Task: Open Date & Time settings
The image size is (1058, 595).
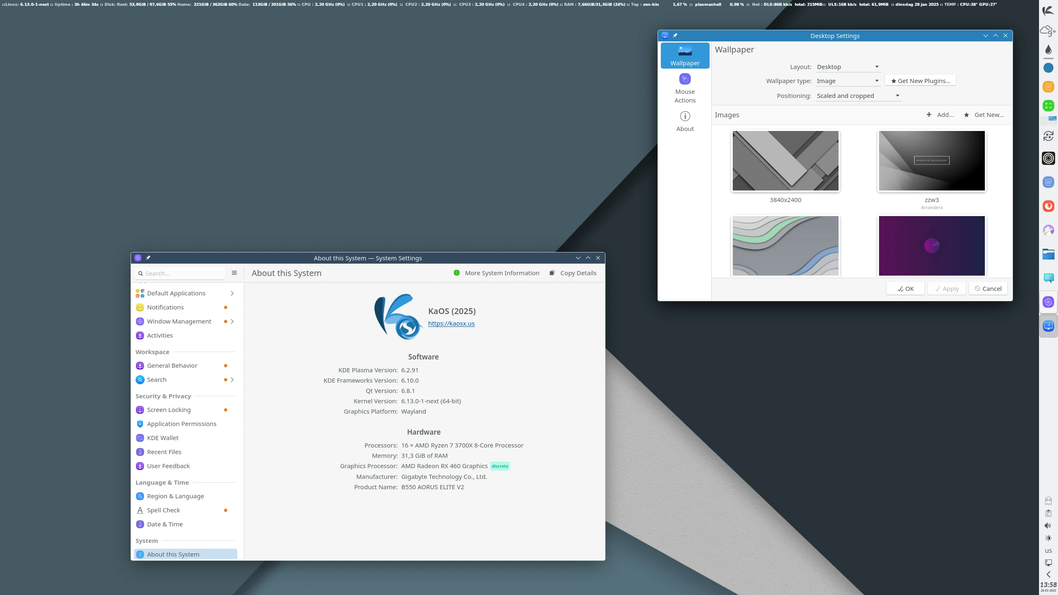Action: point(141,524)
